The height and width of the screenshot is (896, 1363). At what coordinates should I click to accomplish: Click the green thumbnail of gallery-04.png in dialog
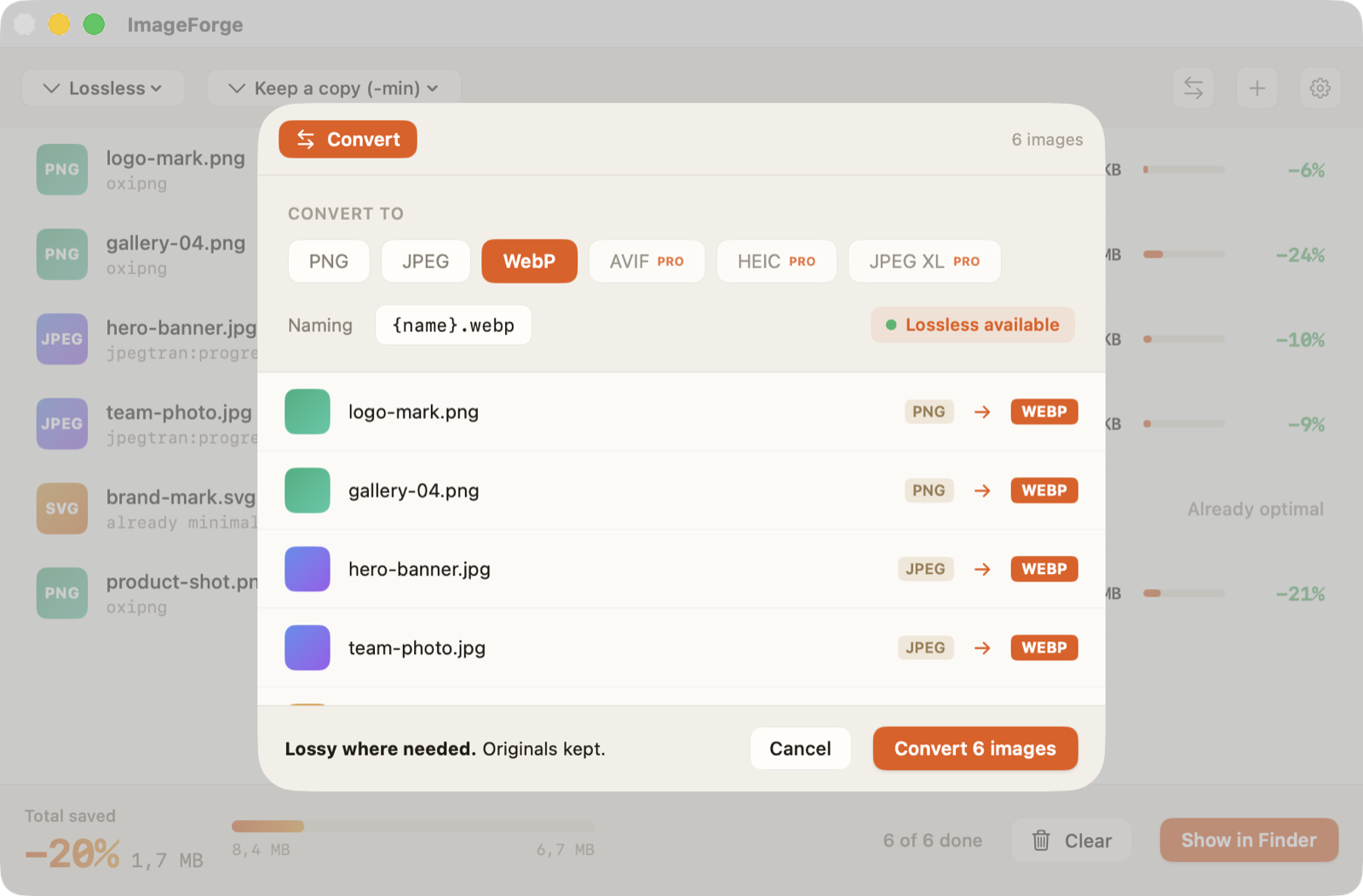click(x=308, y=491)
